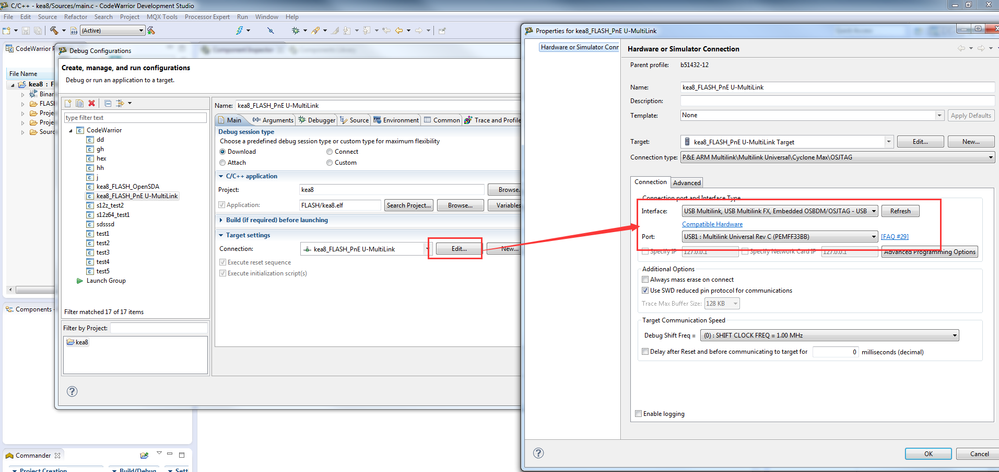Screen dimensions: 999x472
Task: Switch to the Debugger tab
Action: click(x=317, y=120)
